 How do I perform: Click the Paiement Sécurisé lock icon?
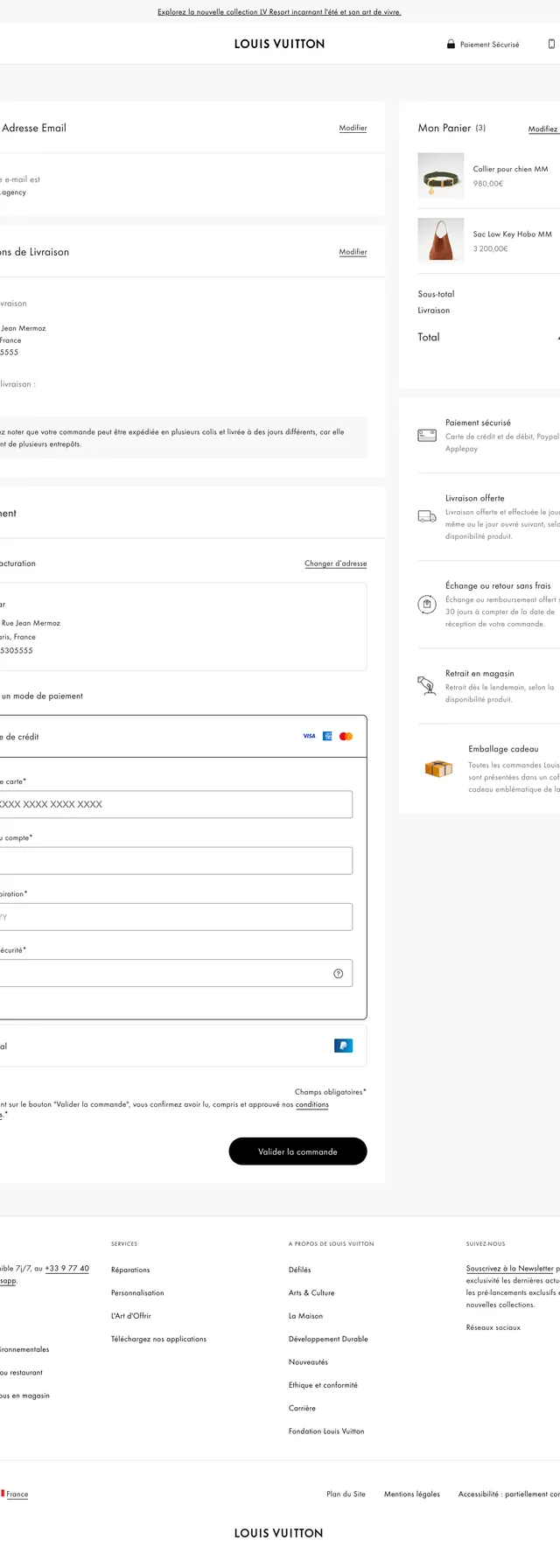(451, 44)
